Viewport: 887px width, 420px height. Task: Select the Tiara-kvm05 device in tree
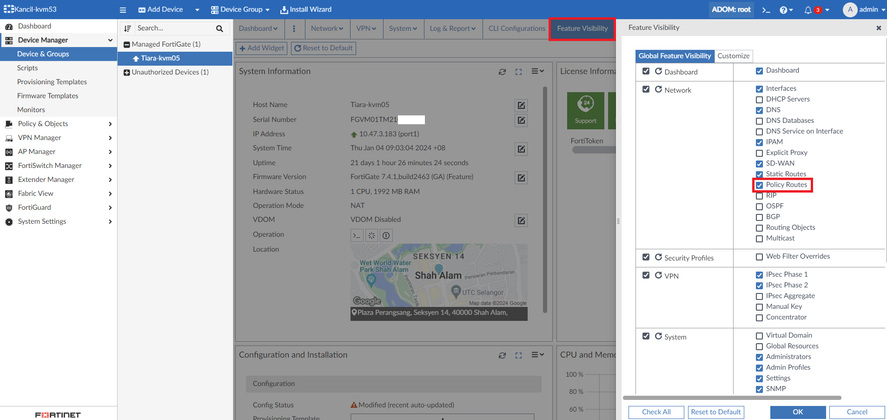175,58
